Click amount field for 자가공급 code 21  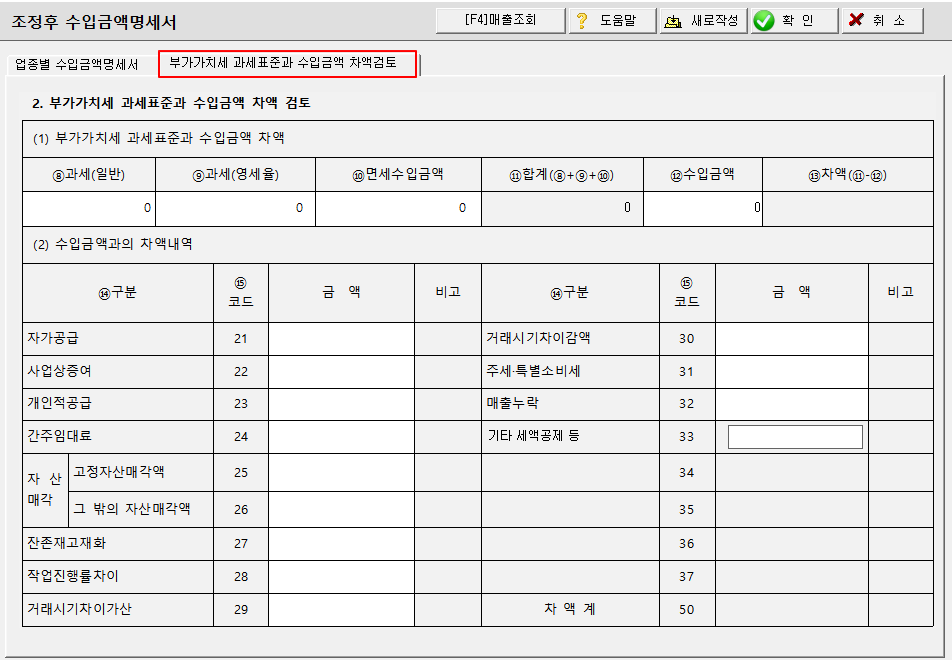click(x=341, y=339)
